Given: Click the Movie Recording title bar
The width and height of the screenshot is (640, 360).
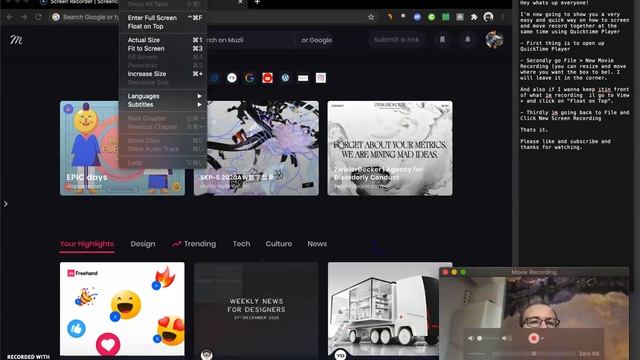Looking at the screenshot, I should pos(534,272).
